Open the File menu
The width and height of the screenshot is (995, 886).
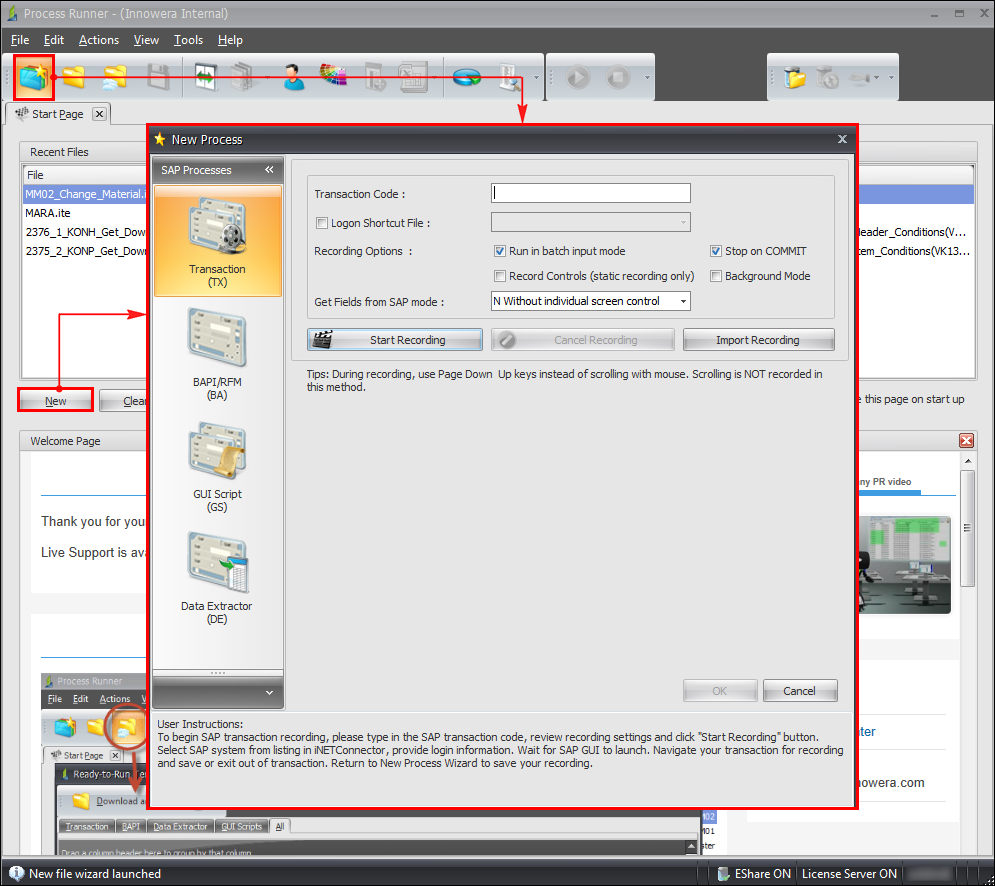coord(20,40)
